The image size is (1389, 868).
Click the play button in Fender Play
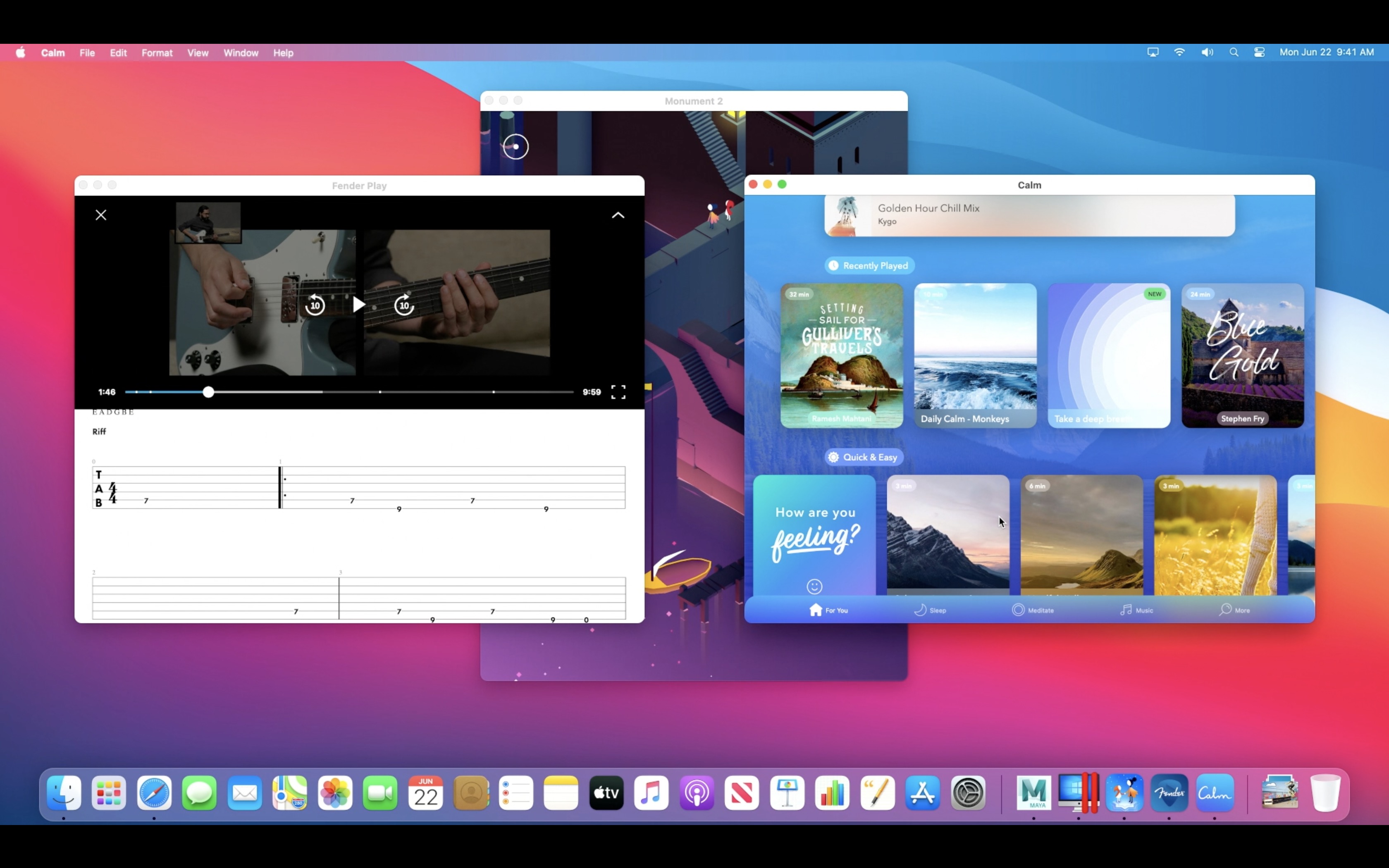[359, 305]
